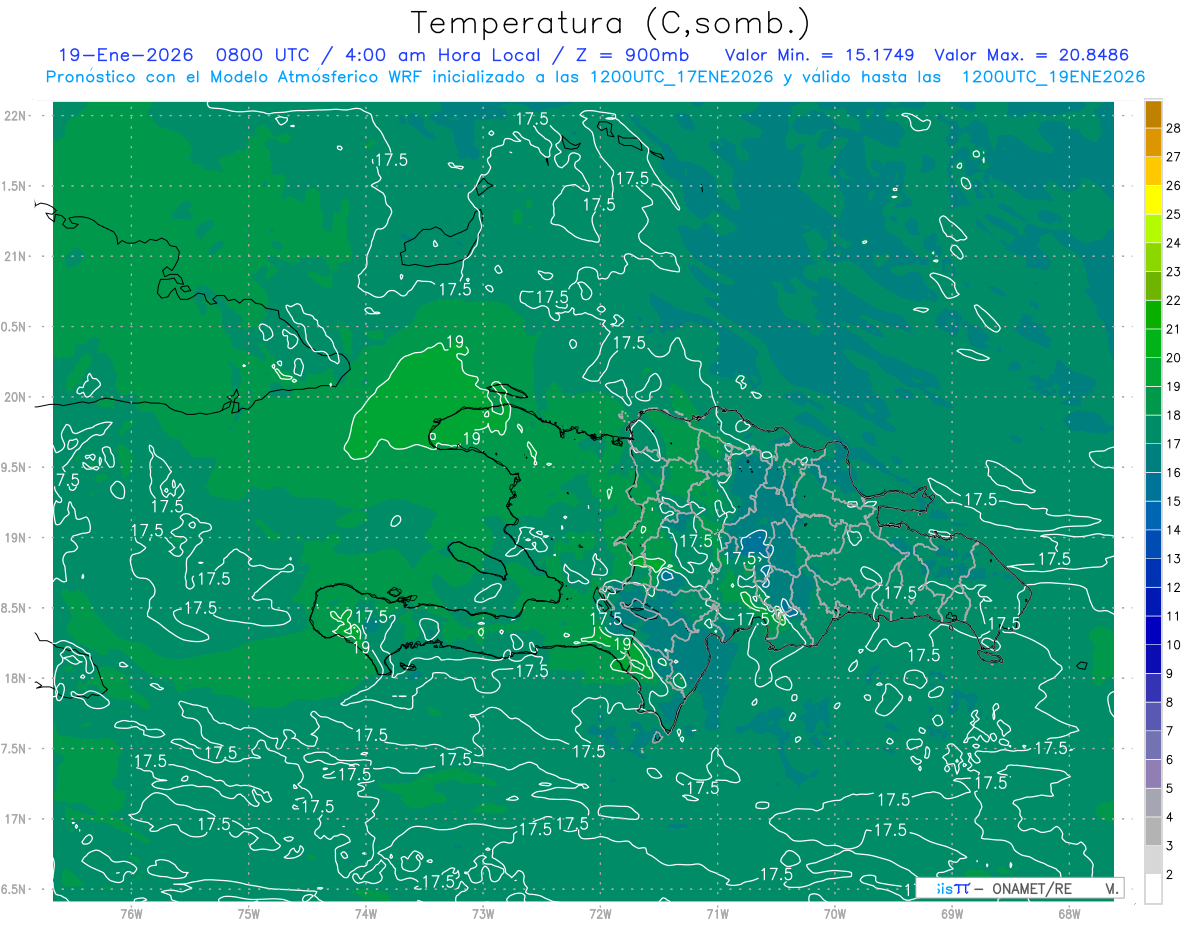Click the color scale label "28"
The width and height of the screenshot is (1200, 927).
click(1174, 128)
